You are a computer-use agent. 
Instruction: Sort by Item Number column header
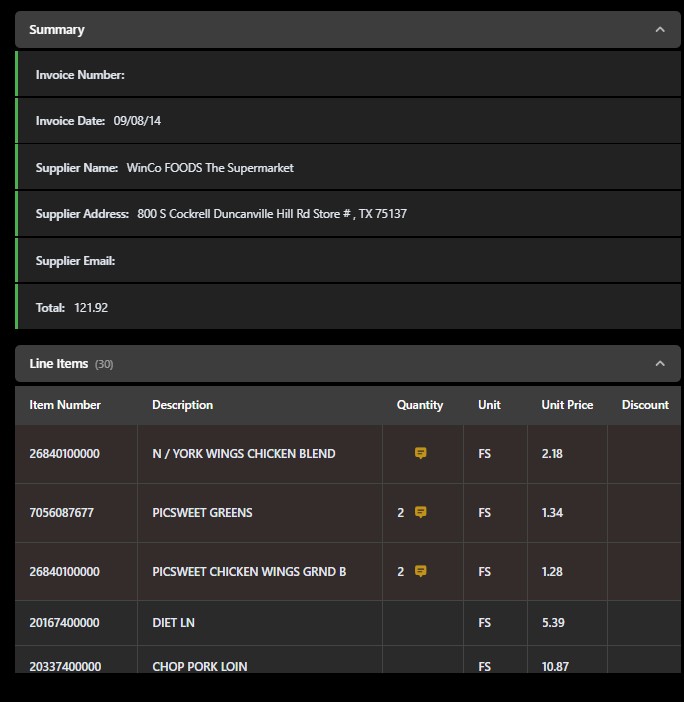pyautogui.click(x=65, y=405)
